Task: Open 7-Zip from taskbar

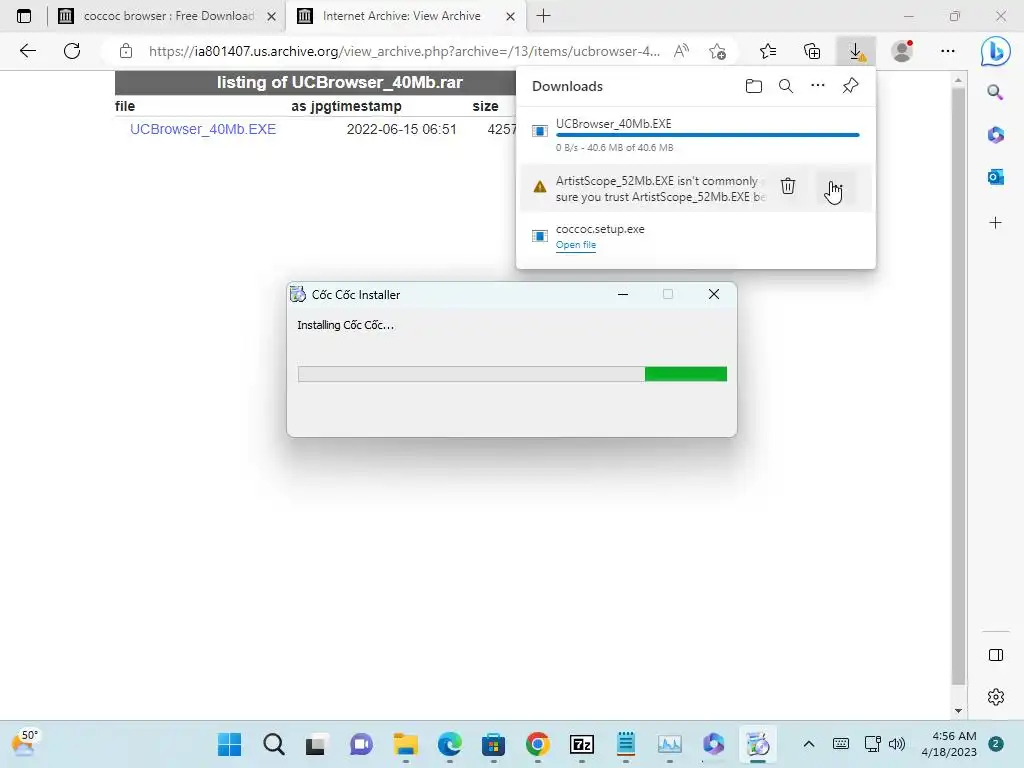Action: point(581,744)
